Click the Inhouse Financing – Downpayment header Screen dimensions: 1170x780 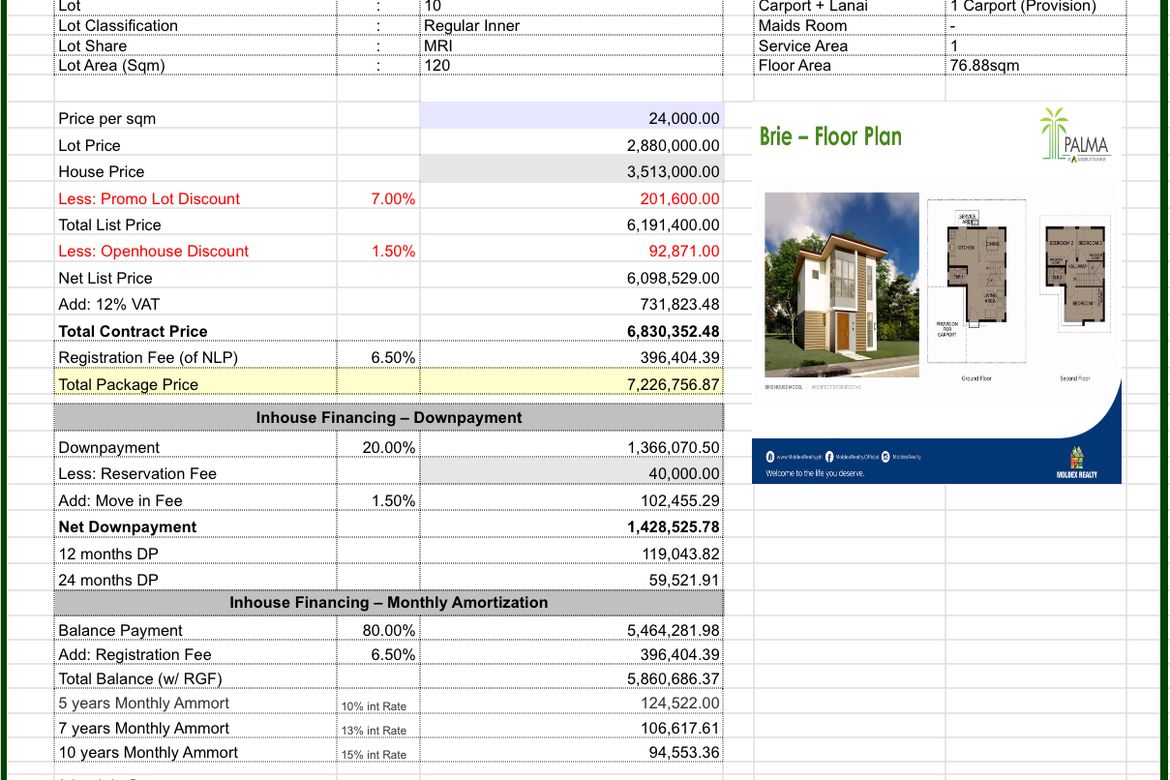[x=389, y=417]
